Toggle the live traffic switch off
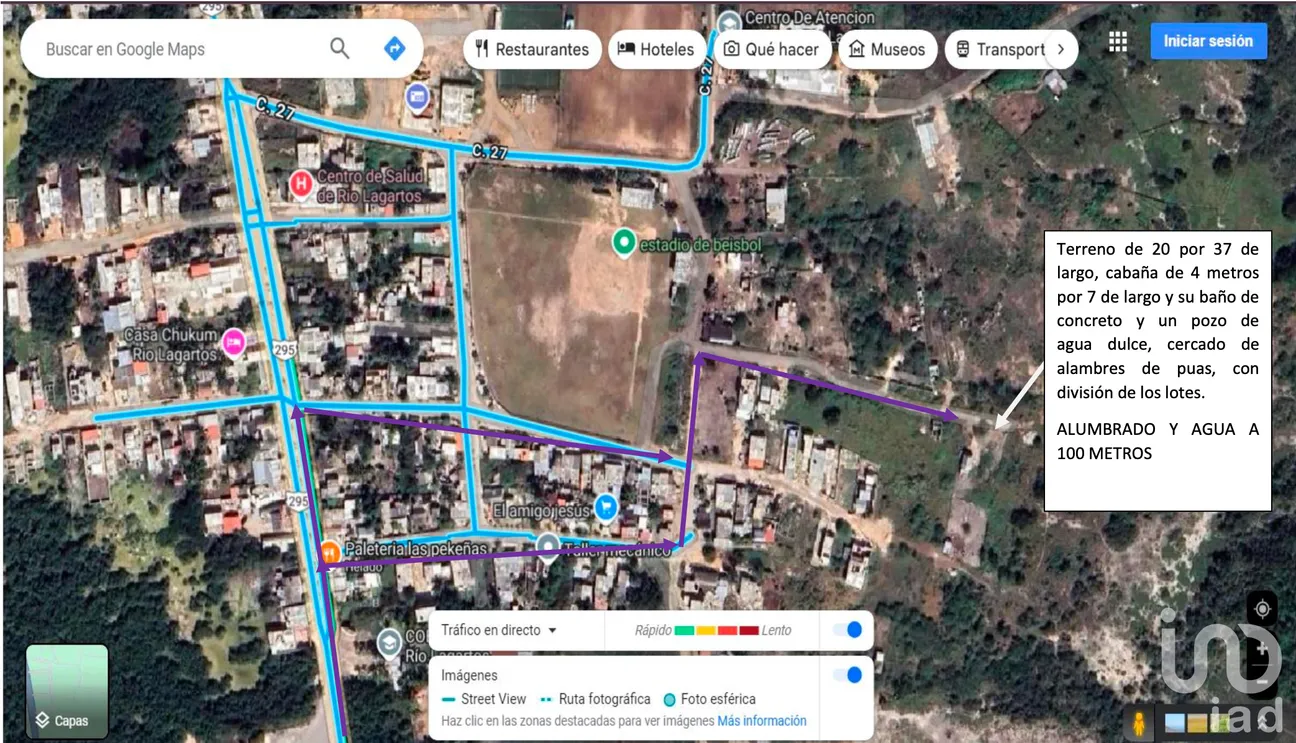The height and width of the screenshot is (743, 1296). tap(847, 630)
